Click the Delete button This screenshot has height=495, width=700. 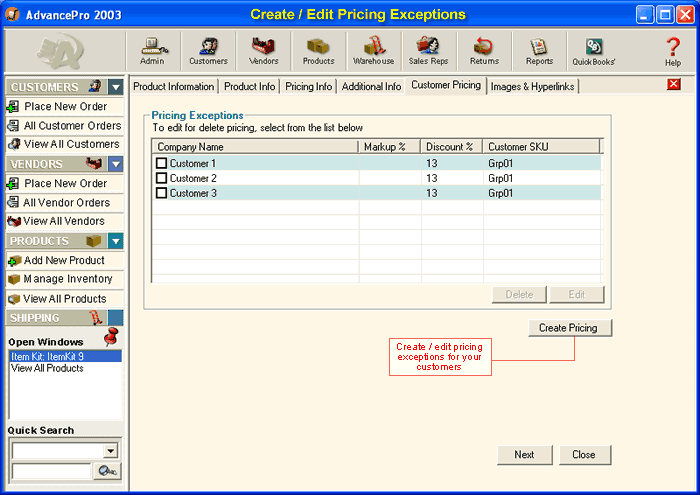click(519, 295)
